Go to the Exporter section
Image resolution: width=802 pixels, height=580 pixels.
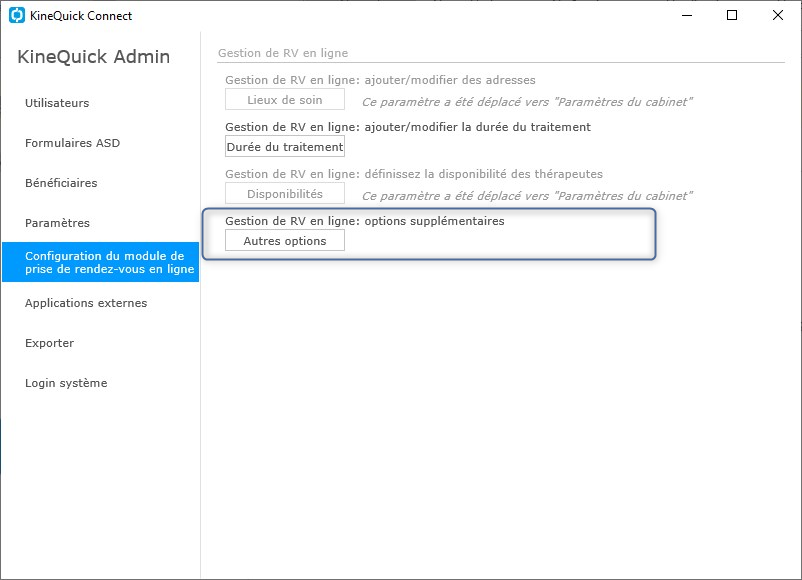point(50,343)
